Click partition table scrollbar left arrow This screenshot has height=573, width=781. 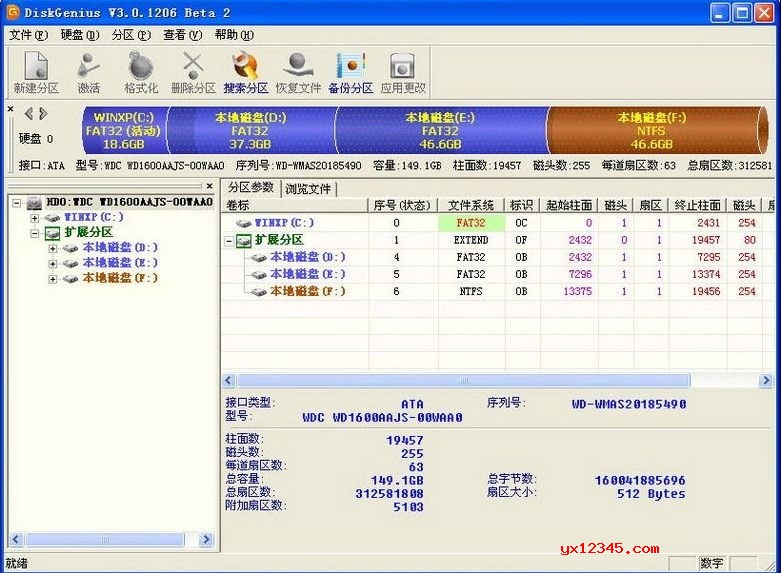[229, 381]
